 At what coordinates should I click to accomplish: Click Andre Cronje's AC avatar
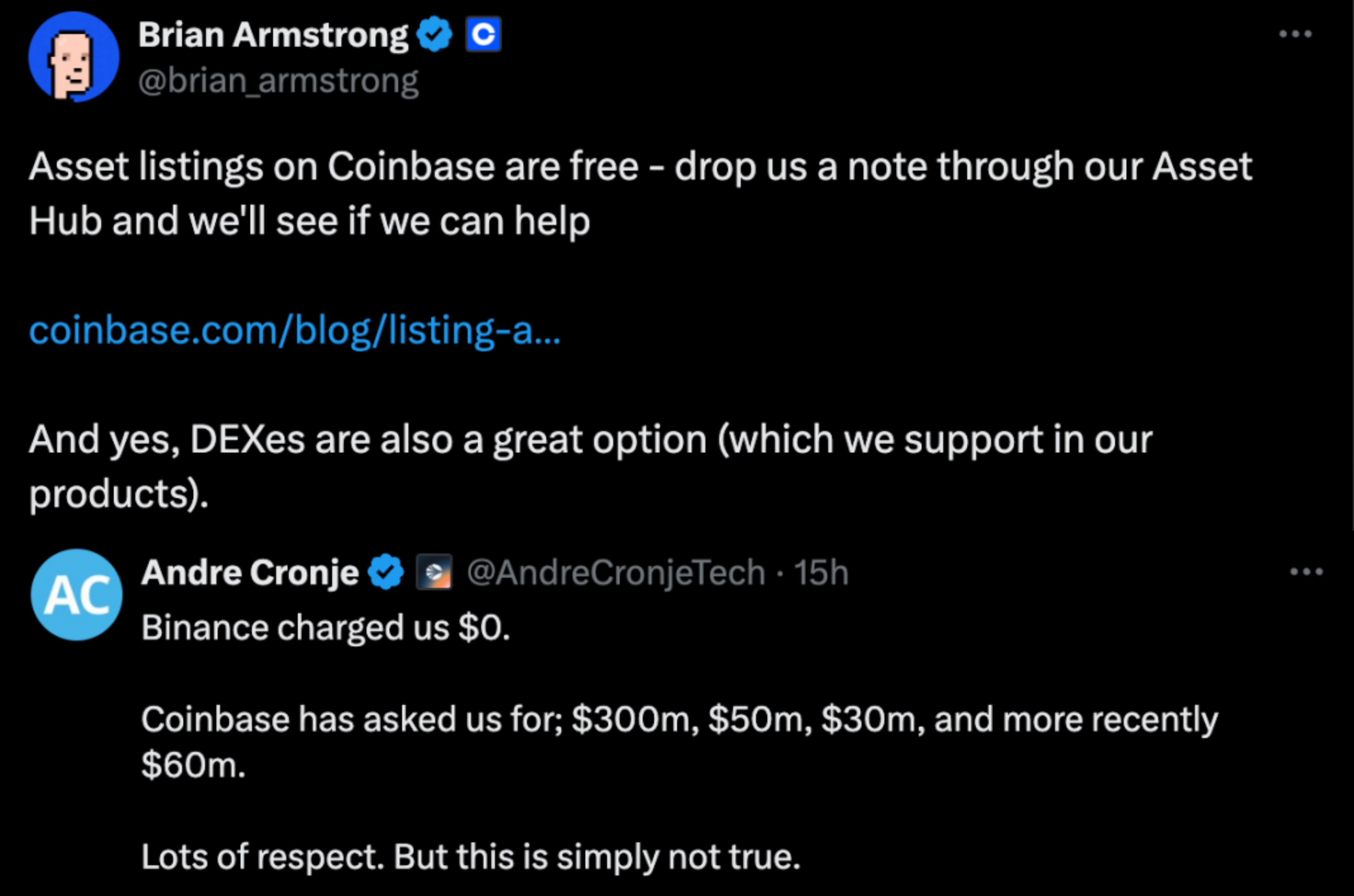pos(76,594)
